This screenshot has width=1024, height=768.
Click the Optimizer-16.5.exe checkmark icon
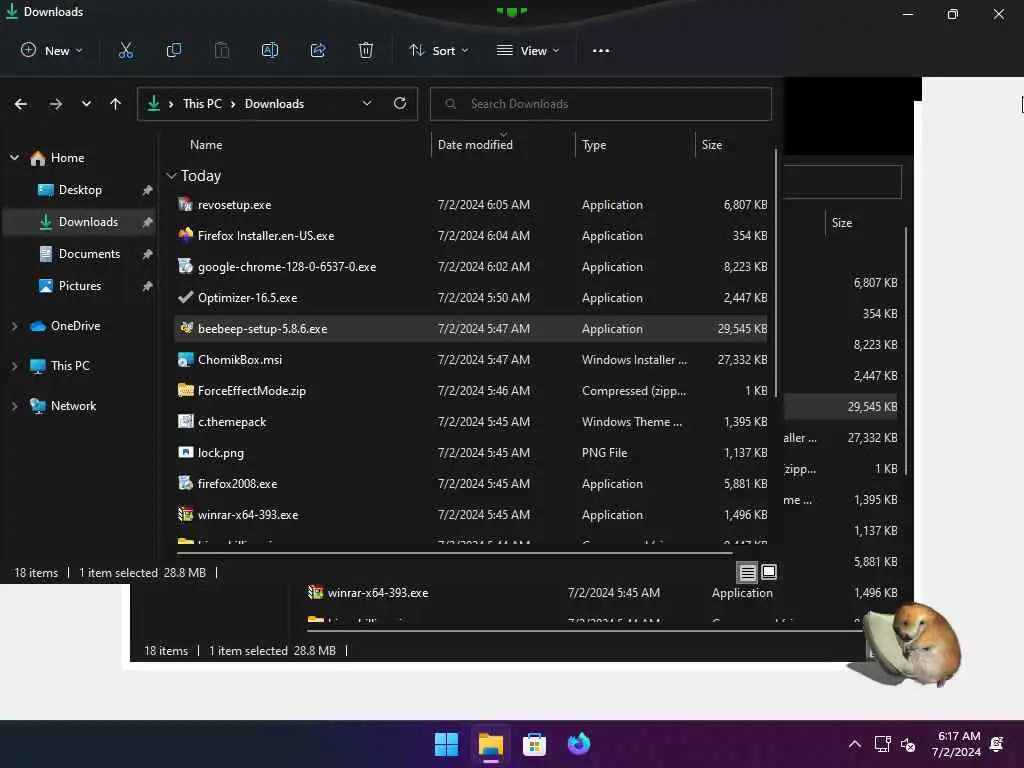[185, 297]
